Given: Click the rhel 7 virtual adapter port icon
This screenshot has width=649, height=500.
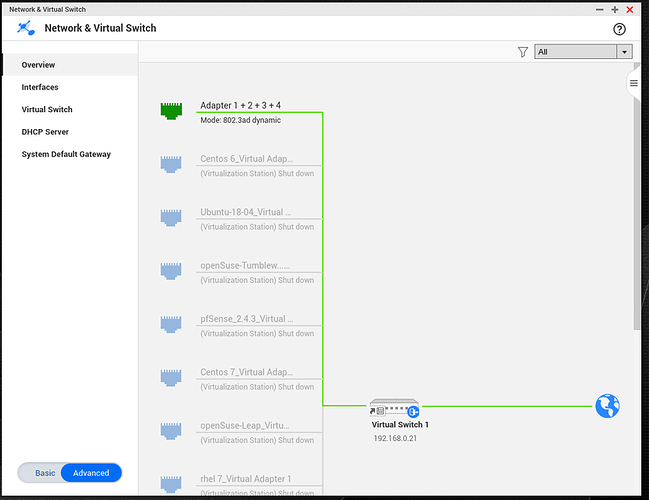Looking at the screenshot, I should click(x=171, y=484).
